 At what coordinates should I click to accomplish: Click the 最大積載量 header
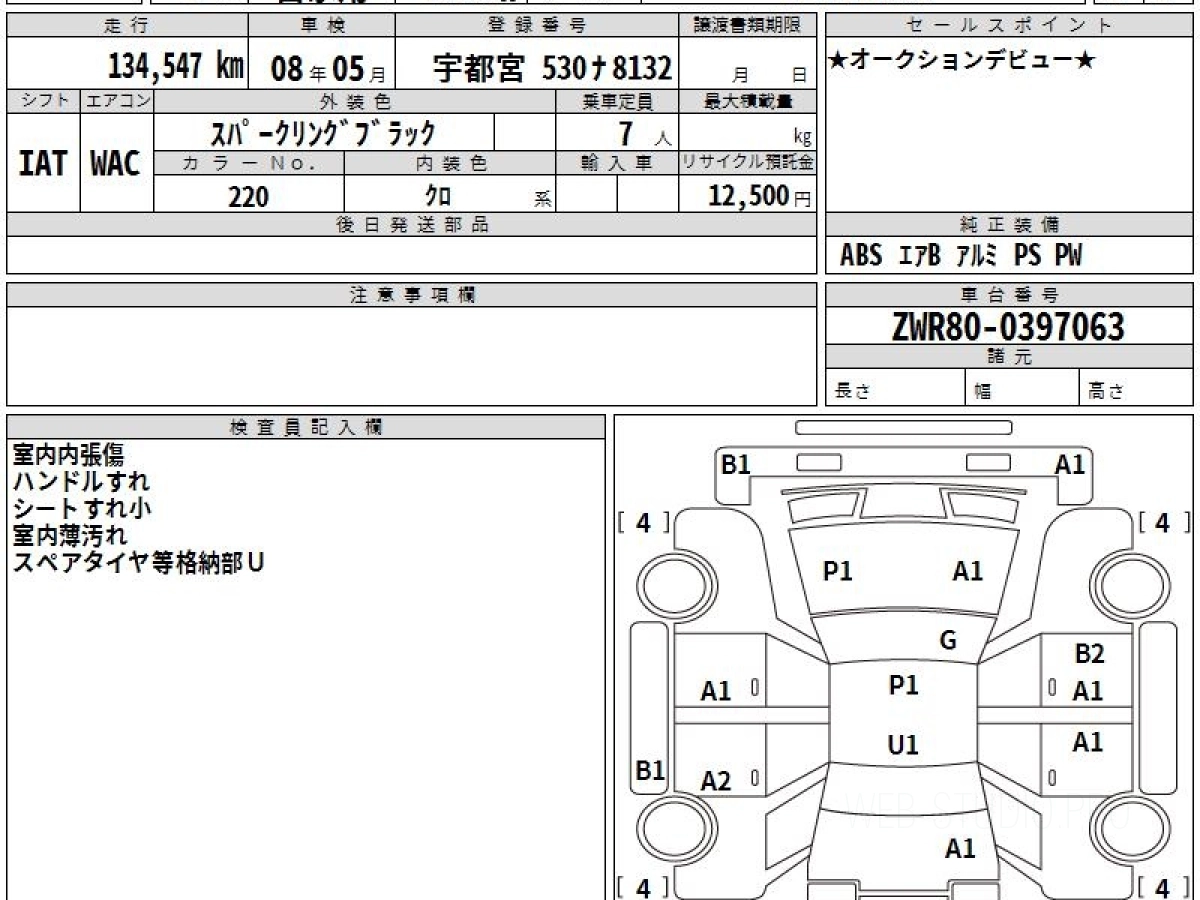tap(748, 101)
